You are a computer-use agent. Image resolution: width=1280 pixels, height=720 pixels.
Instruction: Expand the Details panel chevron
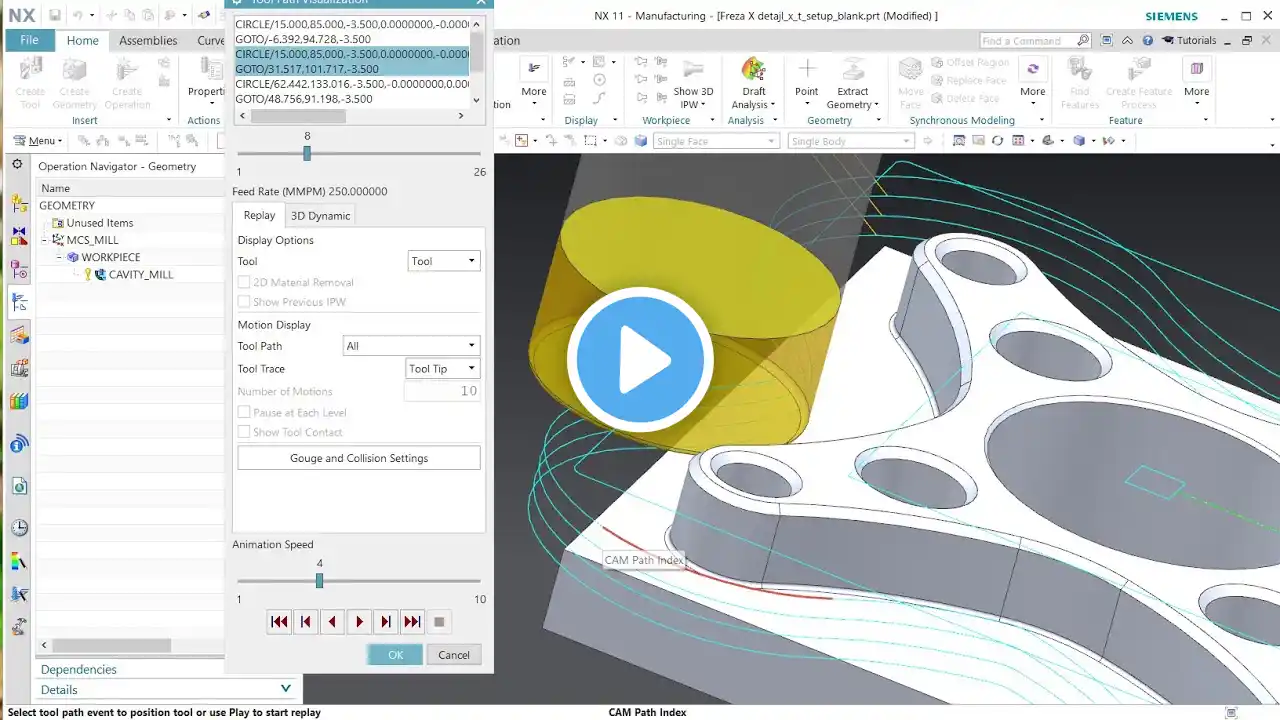click(286, 688)
